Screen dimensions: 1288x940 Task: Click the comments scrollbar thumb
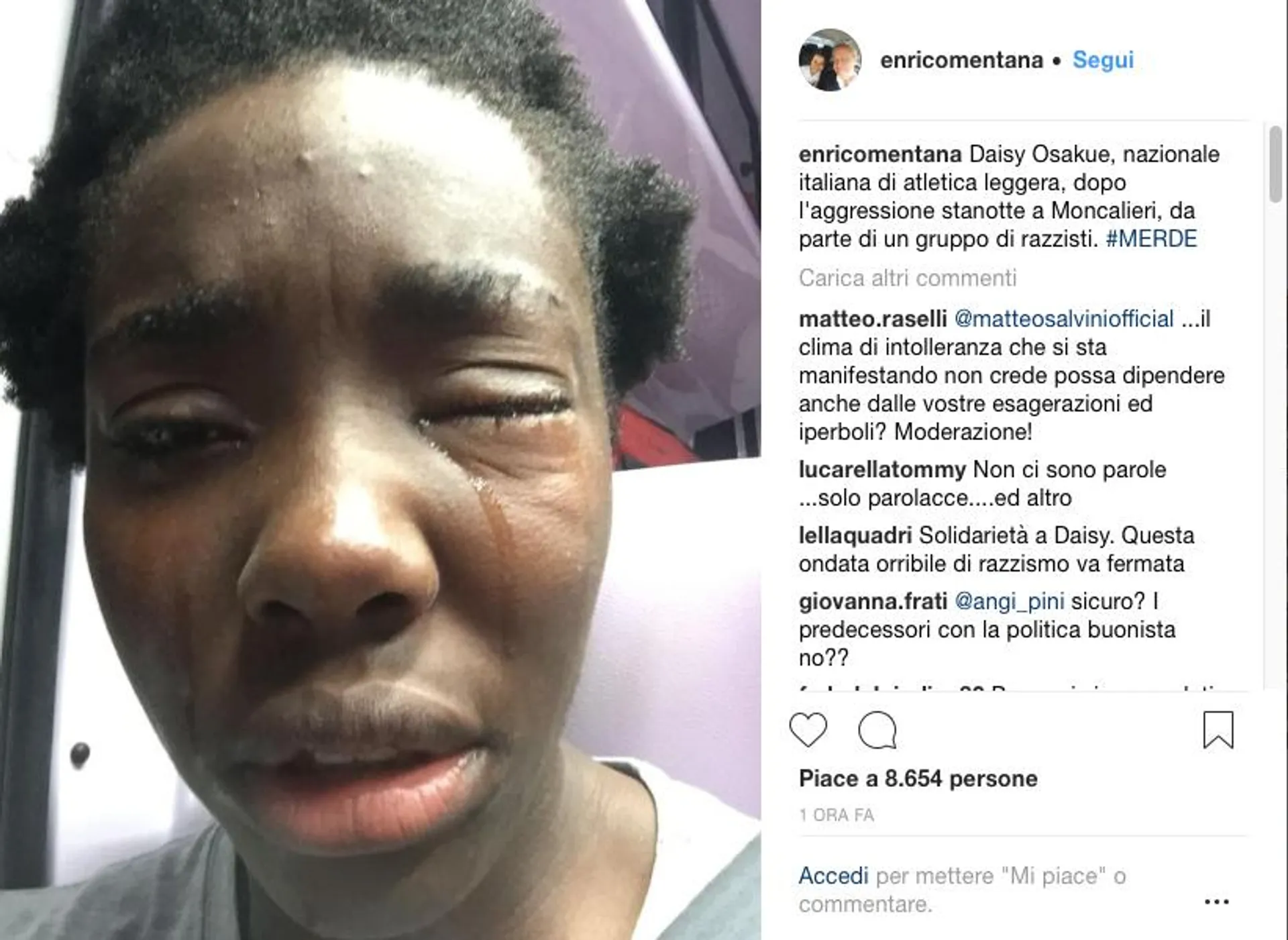coord(1275,165)
